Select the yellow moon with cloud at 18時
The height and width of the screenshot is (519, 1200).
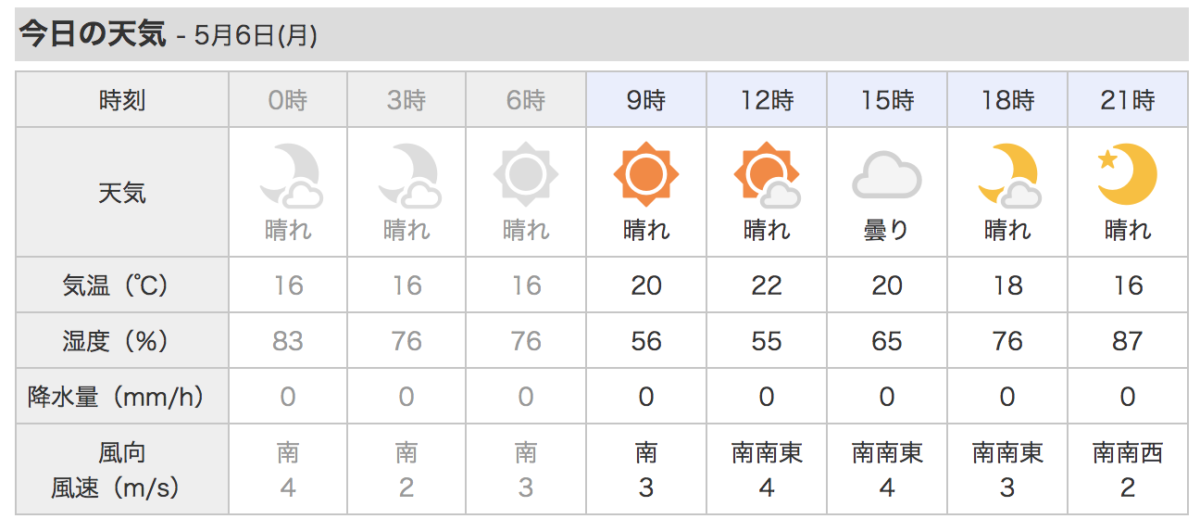click(1008, 175)
